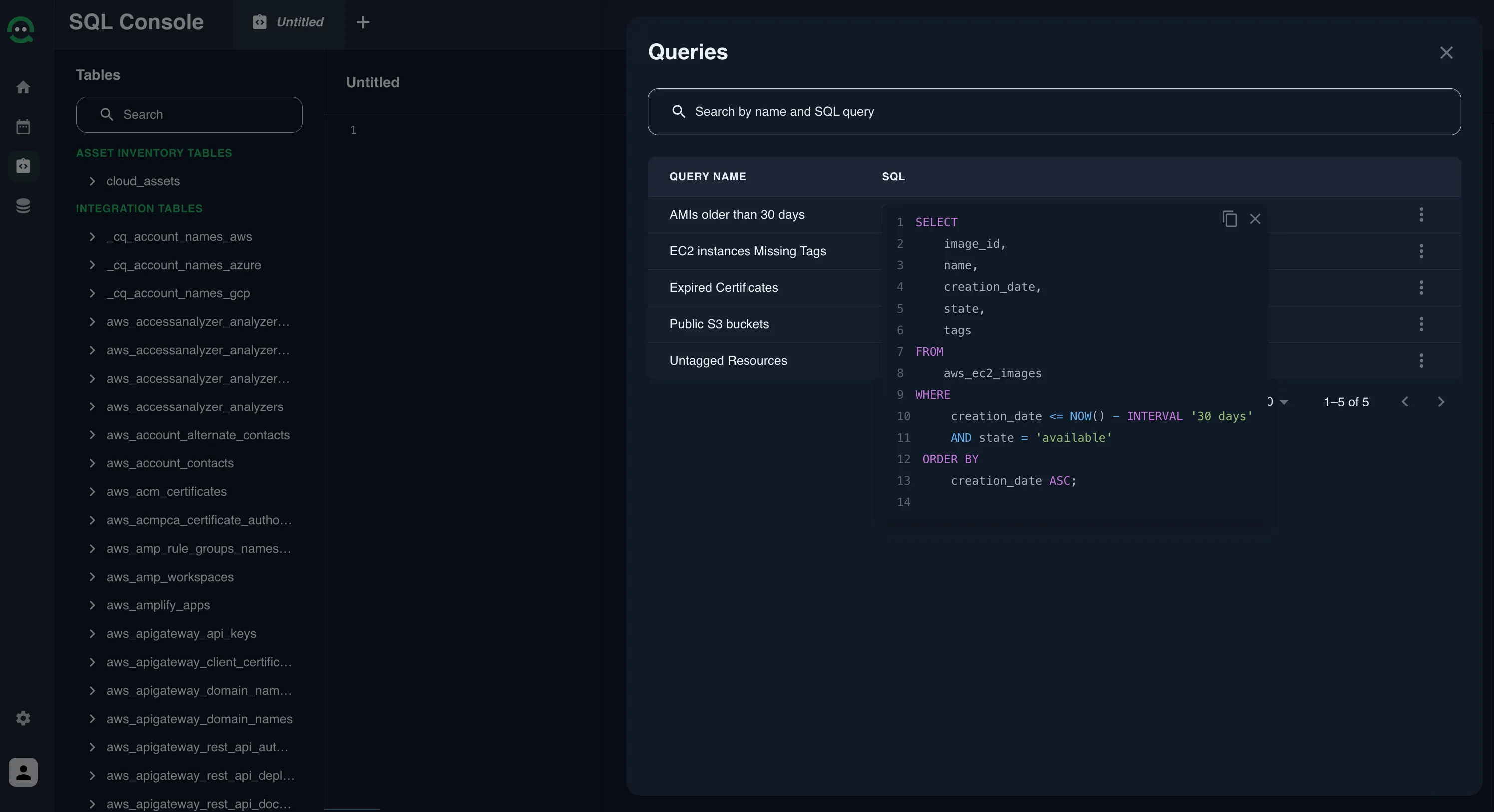The image size is (1494, 812).
Task: Select the Expired Certificates query
Action: pyautogui.click(x=723, y=288)
